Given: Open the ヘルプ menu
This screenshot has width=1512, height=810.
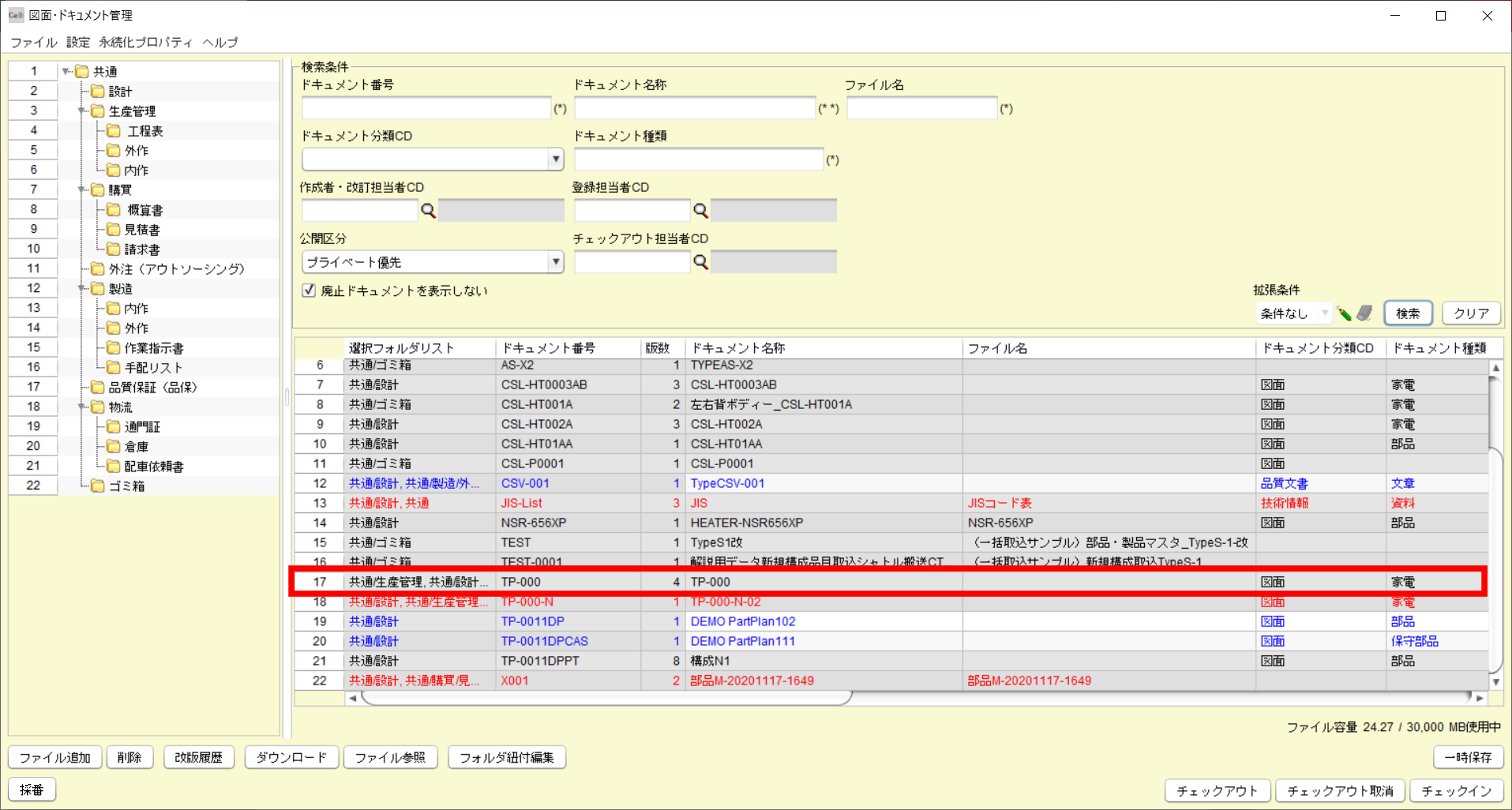Looking at the screenshot, I should click(x=220, y=42).
